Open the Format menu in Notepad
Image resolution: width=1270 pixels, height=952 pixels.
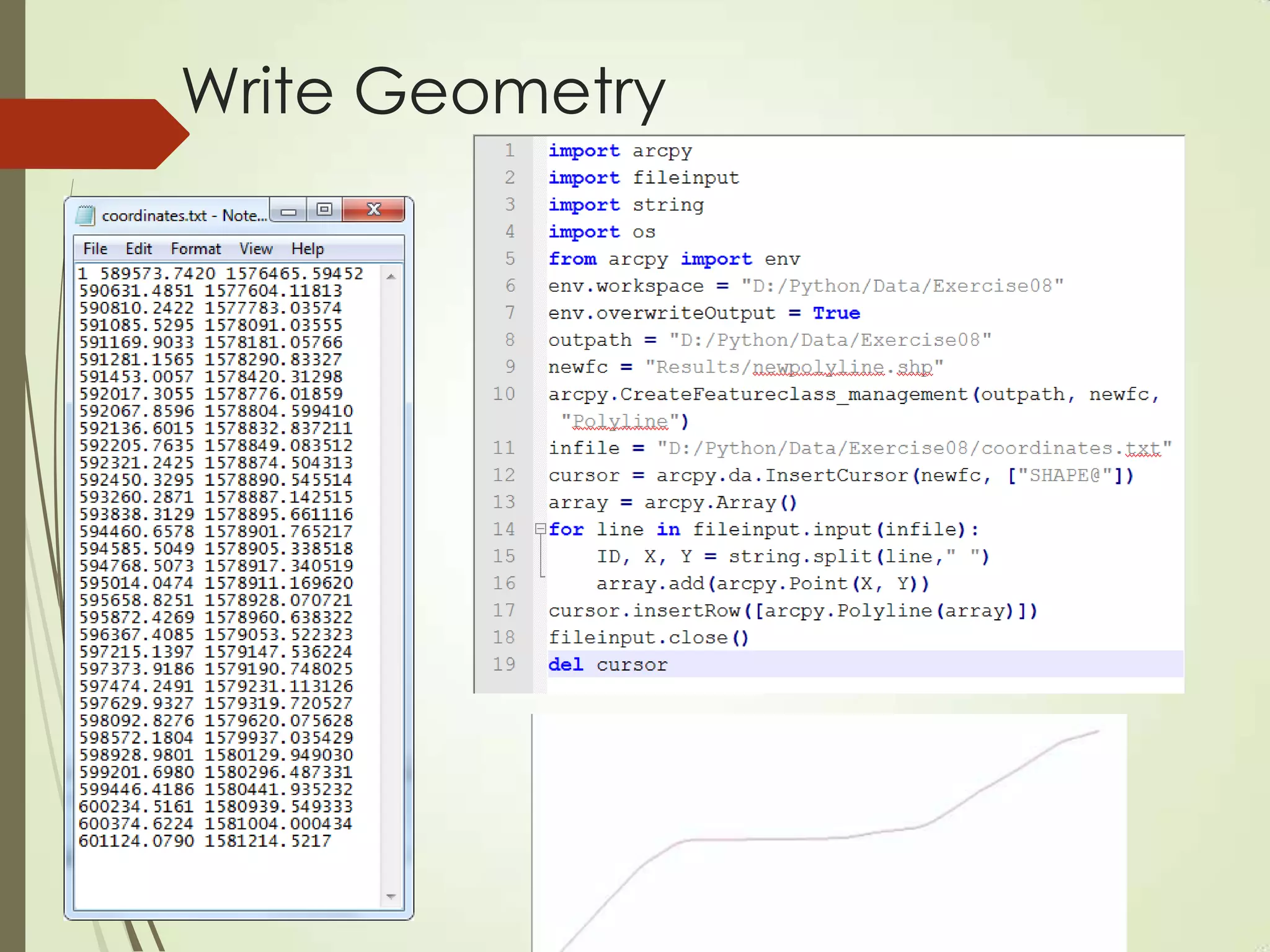click(196, 249)
